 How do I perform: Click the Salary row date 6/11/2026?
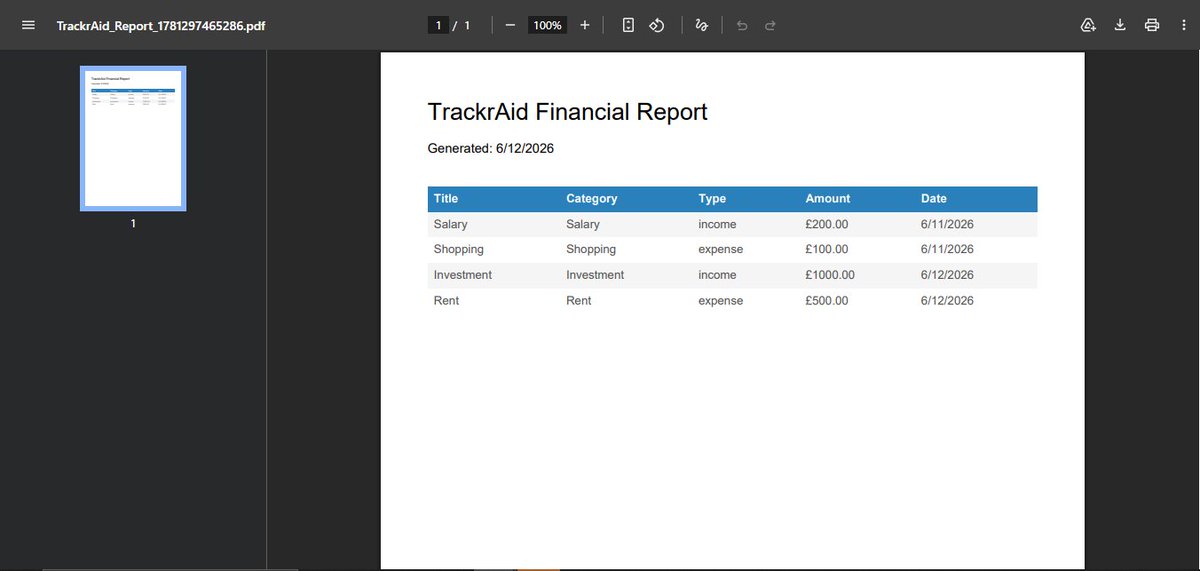(948, 225)
